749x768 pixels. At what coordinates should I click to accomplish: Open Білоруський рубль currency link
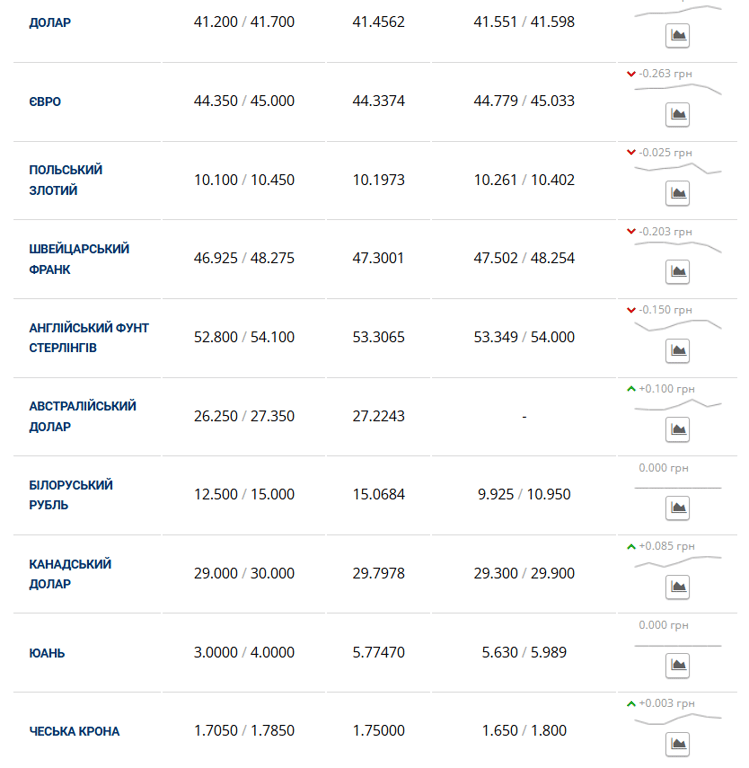(71, 495)
